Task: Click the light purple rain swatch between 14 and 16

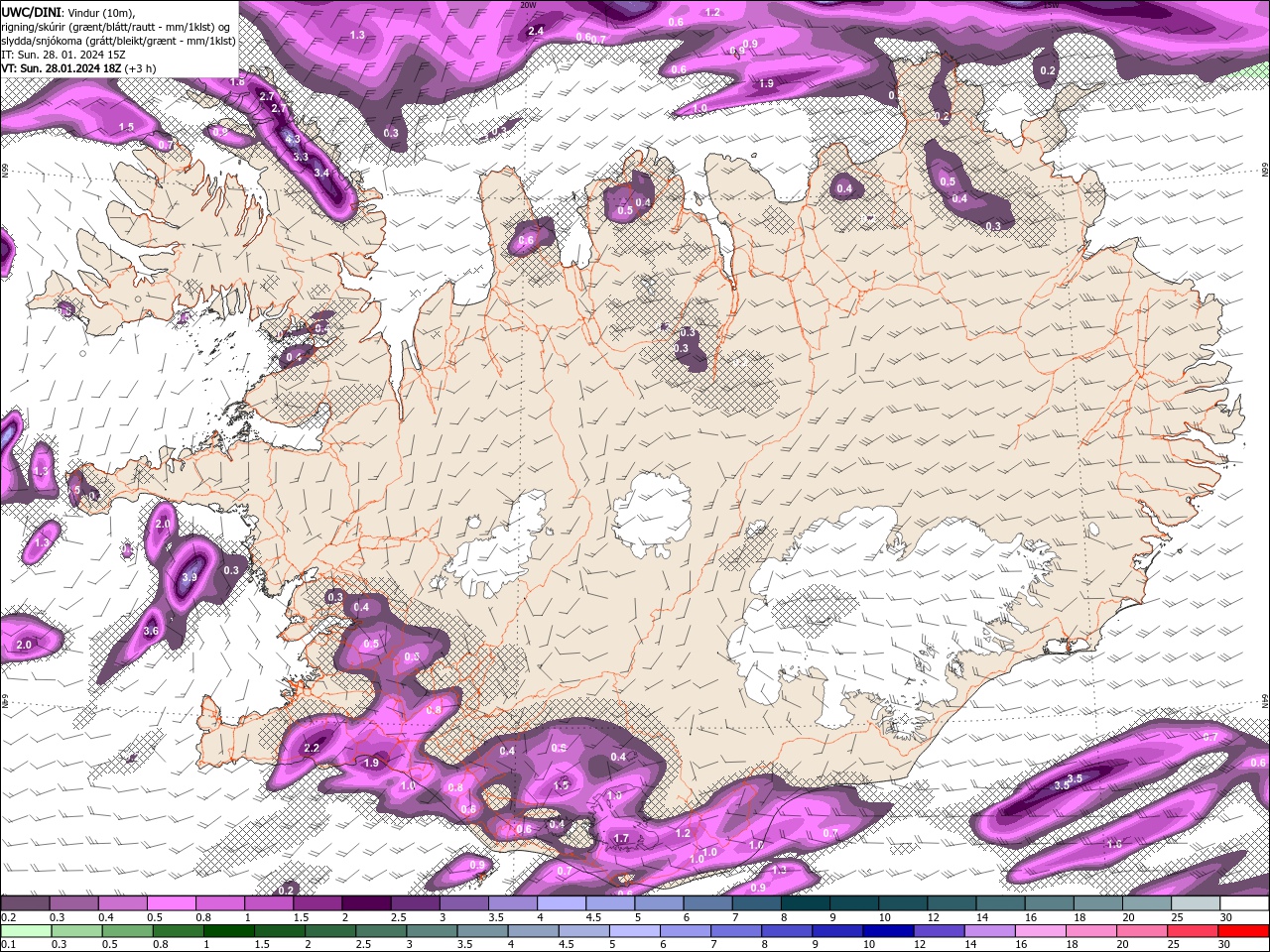Action: coord(989,931)
